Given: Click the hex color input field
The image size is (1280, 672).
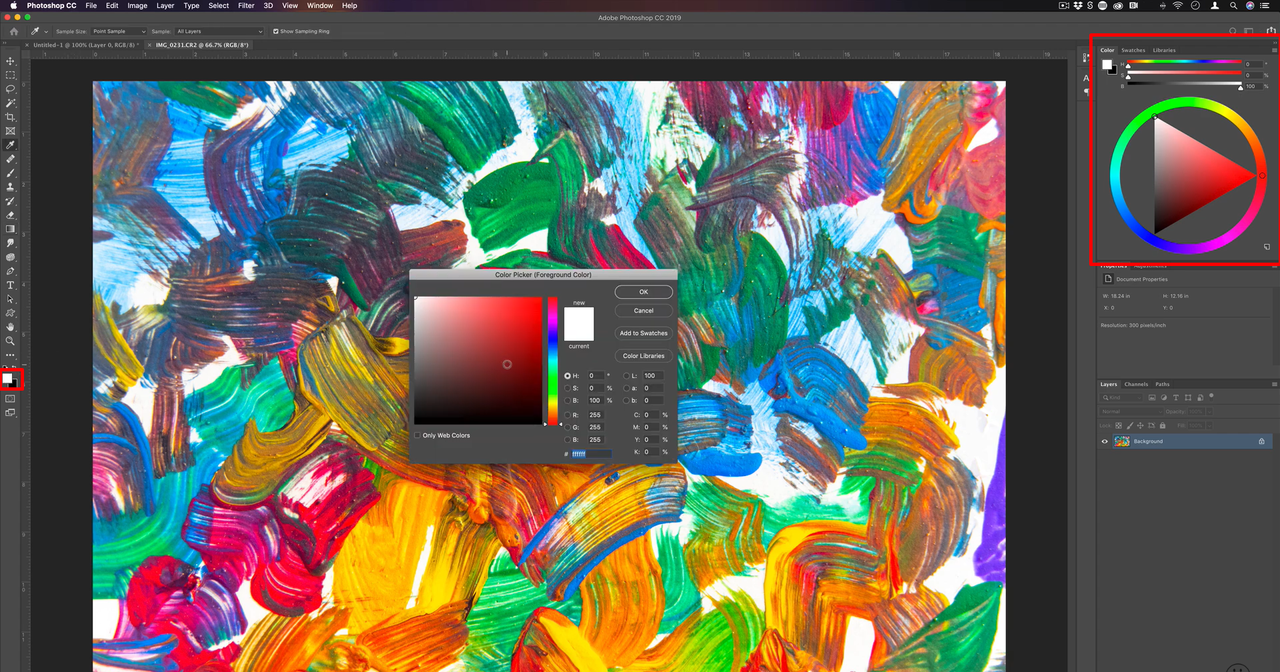Looking at the screenshot, I should [591, 454].
